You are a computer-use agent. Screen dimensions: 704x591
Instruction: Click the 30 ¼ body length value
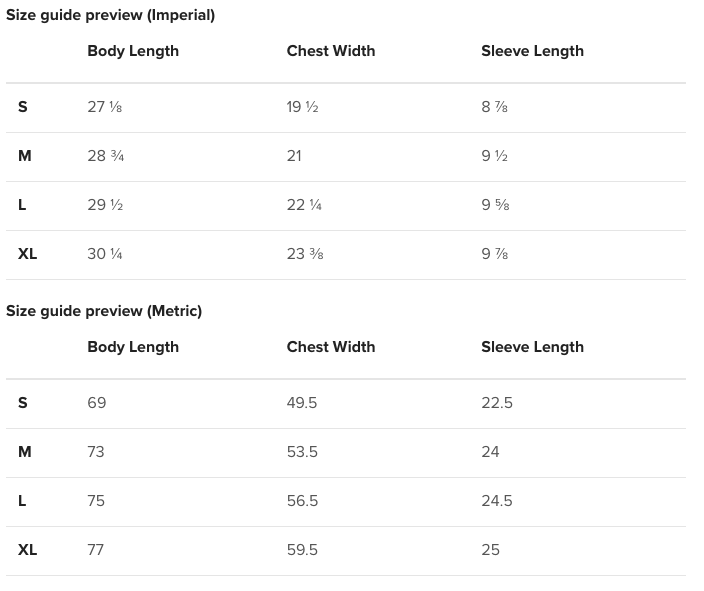(x=105, y=254)
